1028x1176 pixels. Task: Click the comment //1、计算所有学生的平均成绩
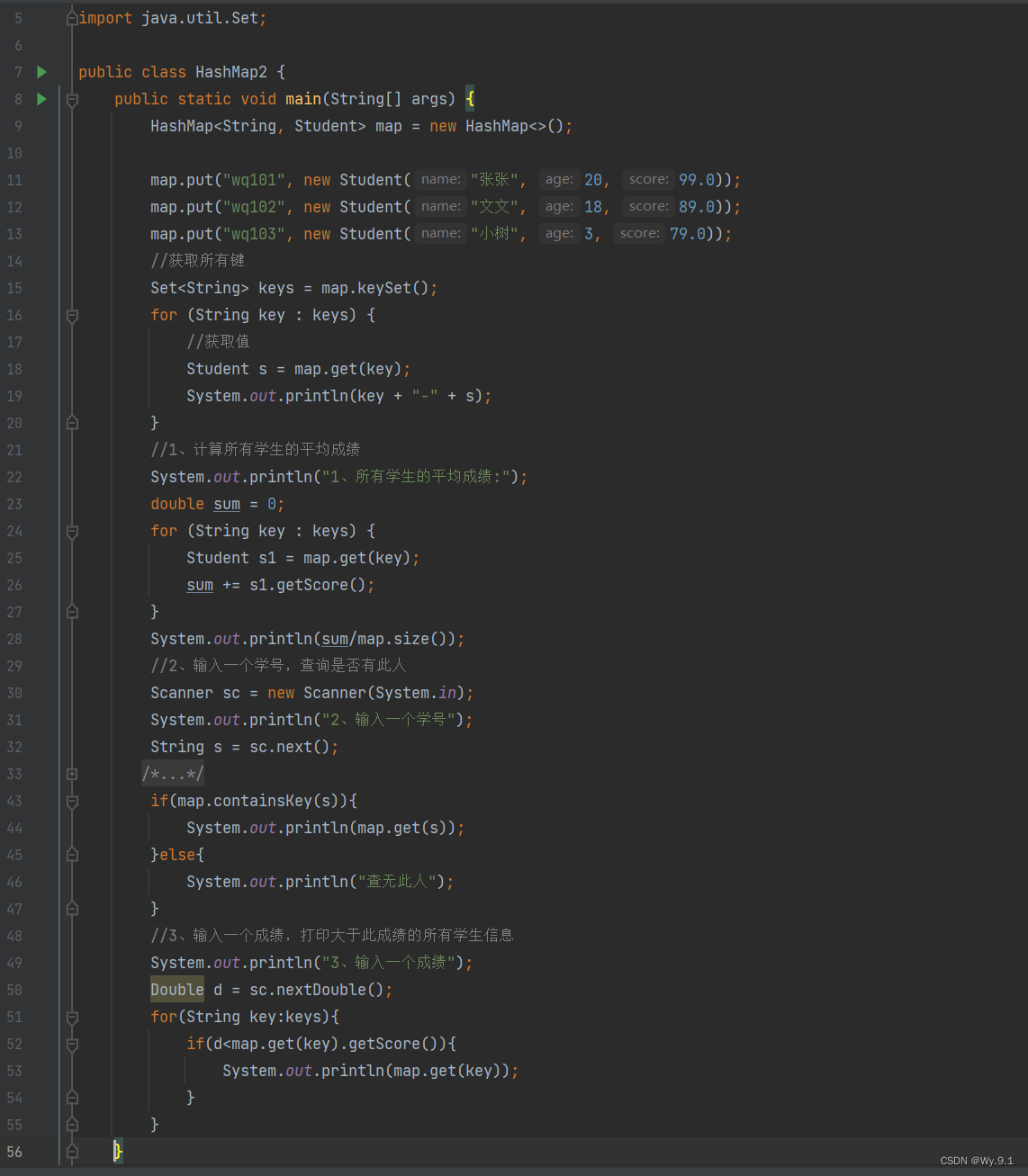(256, 450)
